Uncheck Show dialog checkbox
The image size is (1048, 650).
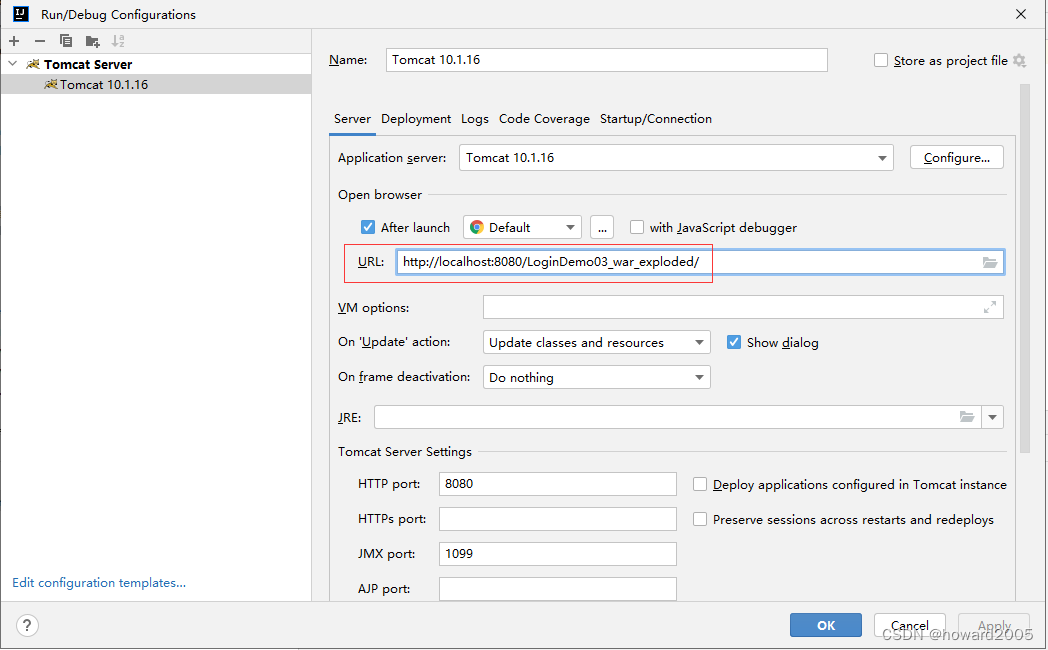[734, 342]
